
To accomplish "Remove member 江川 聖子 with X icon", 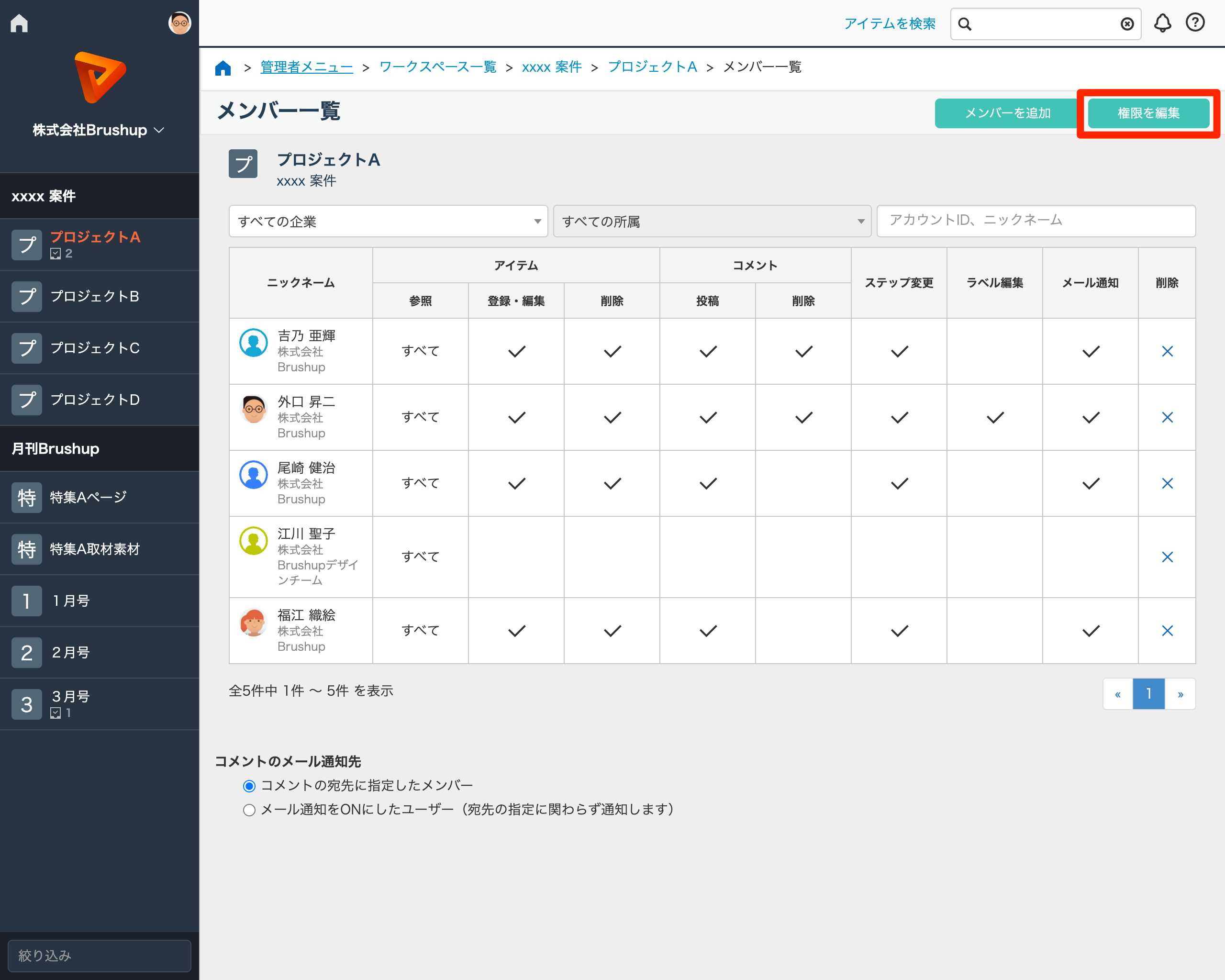I will click(1167, 557).
